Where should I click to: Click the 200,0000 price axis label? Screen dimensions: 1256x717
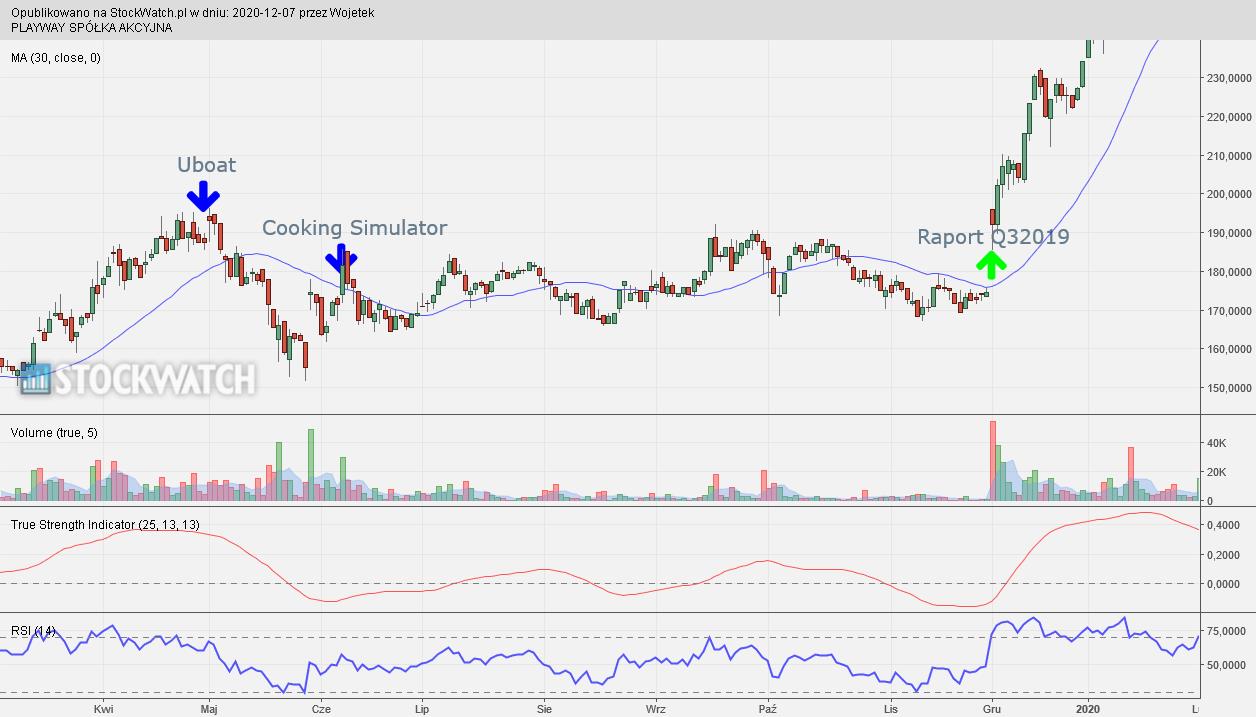pyautogui.click(x=1229, y=194)
